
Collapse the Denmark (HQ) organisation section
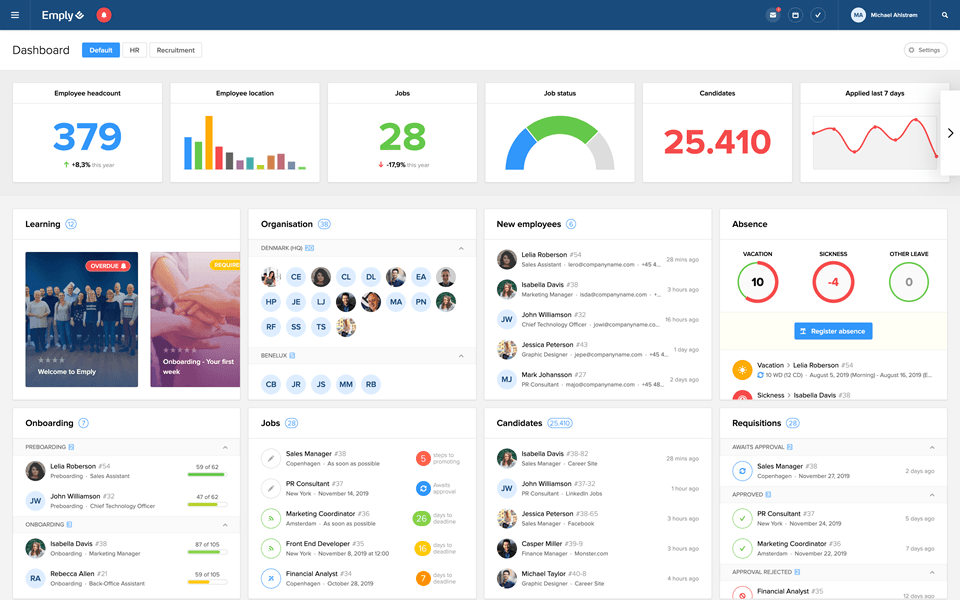click(461, 248)
